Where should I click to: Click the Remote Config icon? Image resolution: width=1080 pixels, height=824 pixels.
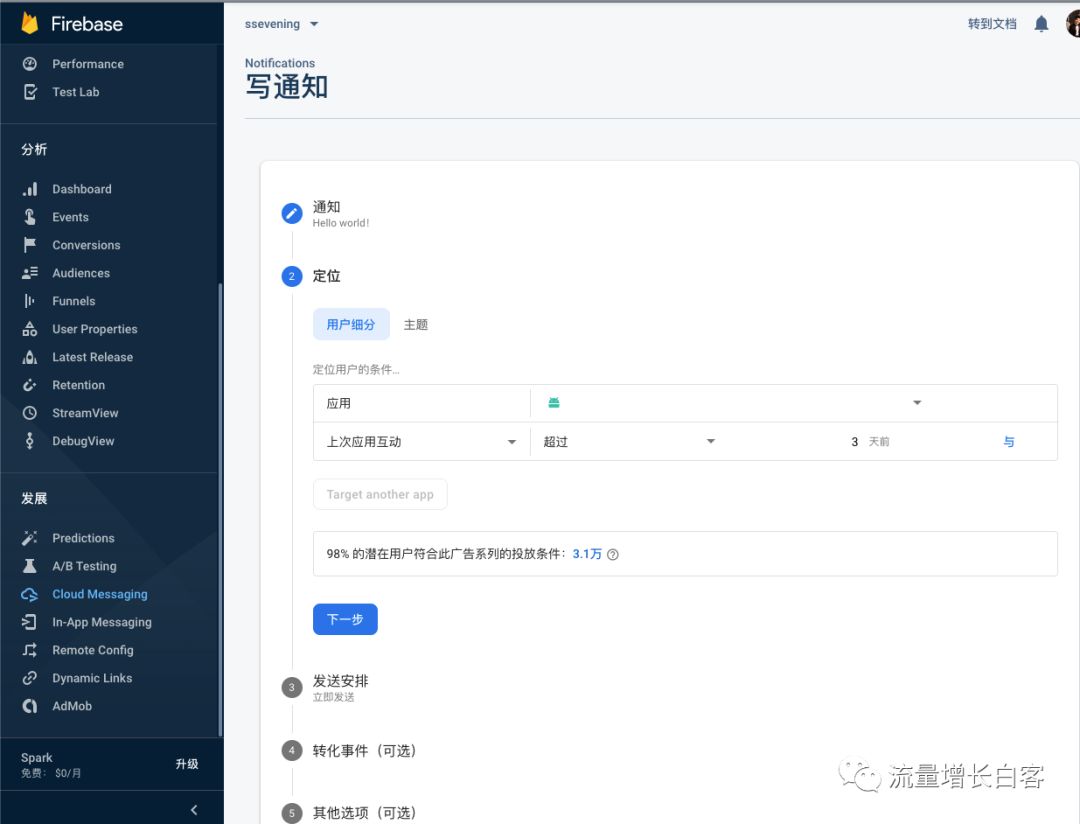[30, 650]
